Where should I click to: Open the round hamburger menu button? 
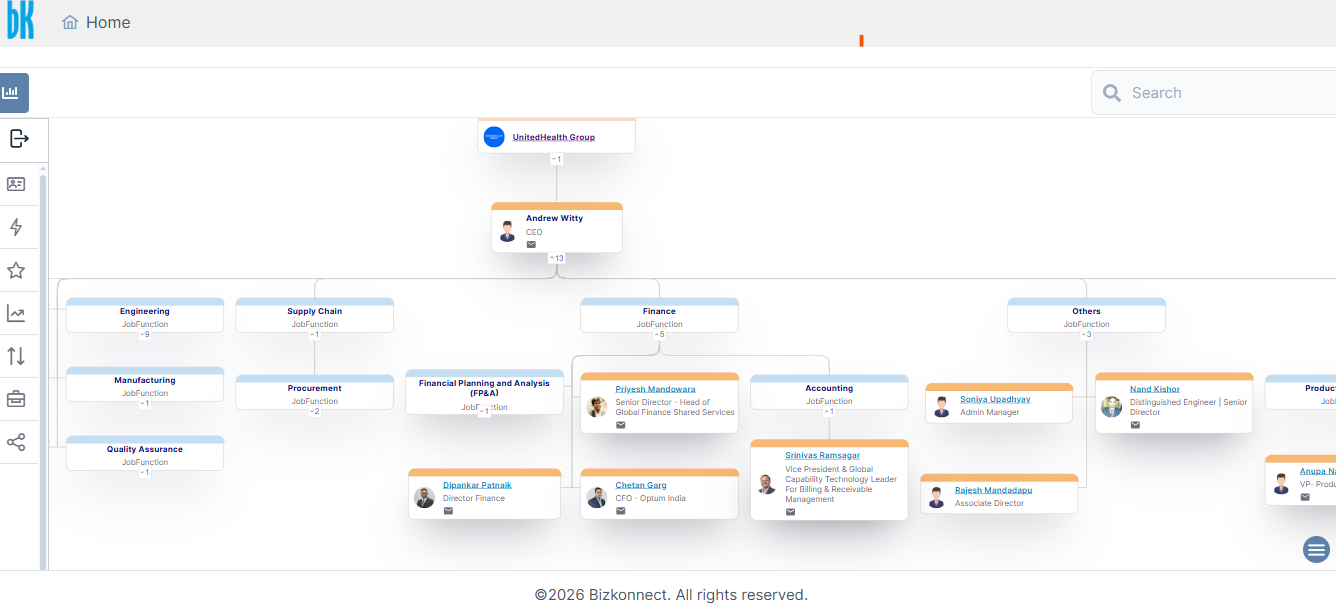tap(1316, 549)
